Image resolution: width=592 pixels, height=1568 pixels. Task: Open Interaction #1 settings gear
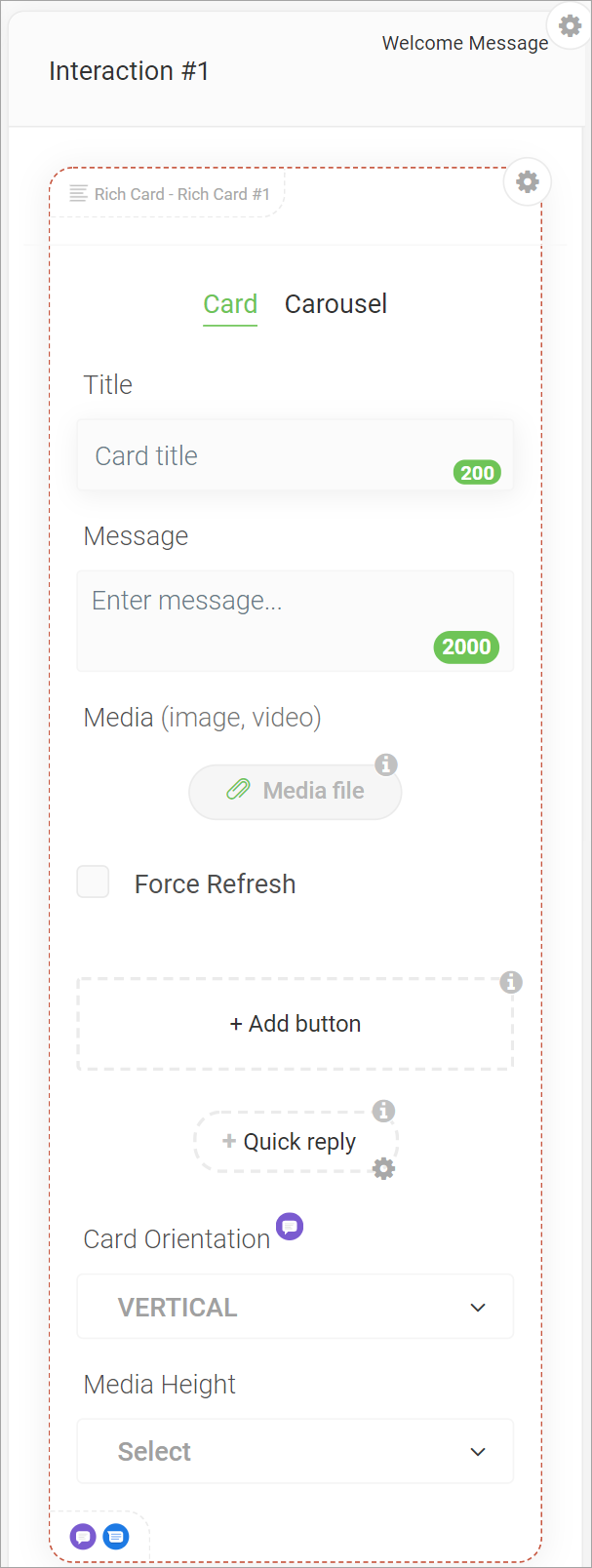tap(571, 25)
